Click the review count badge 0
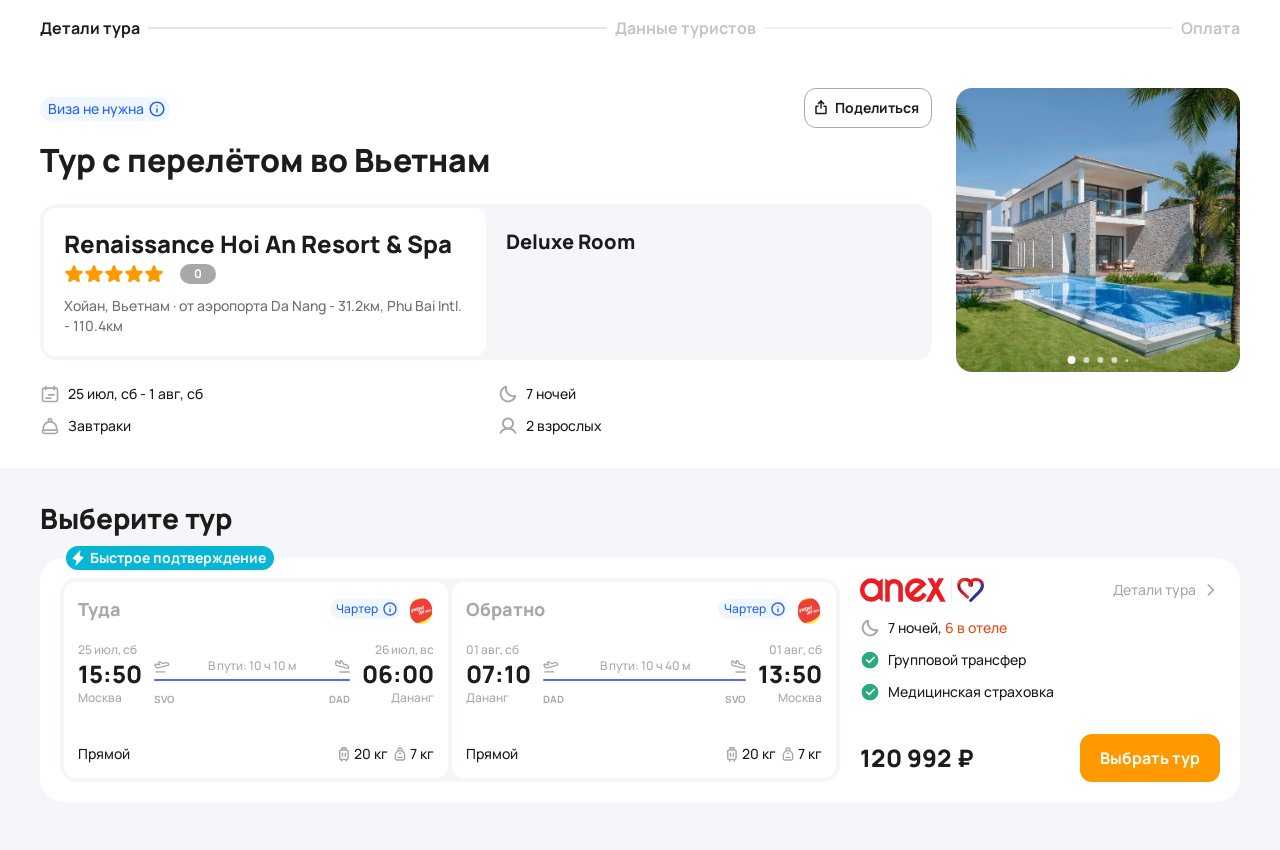Viewport: 1280px width, 850px height. [x=198, y=274]
